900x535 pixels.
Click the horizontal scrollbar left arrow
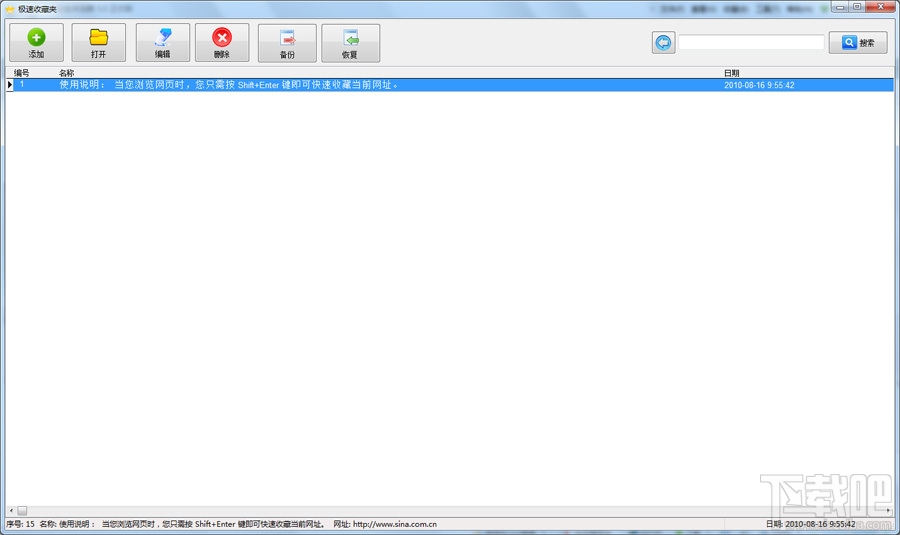(11, 510)
